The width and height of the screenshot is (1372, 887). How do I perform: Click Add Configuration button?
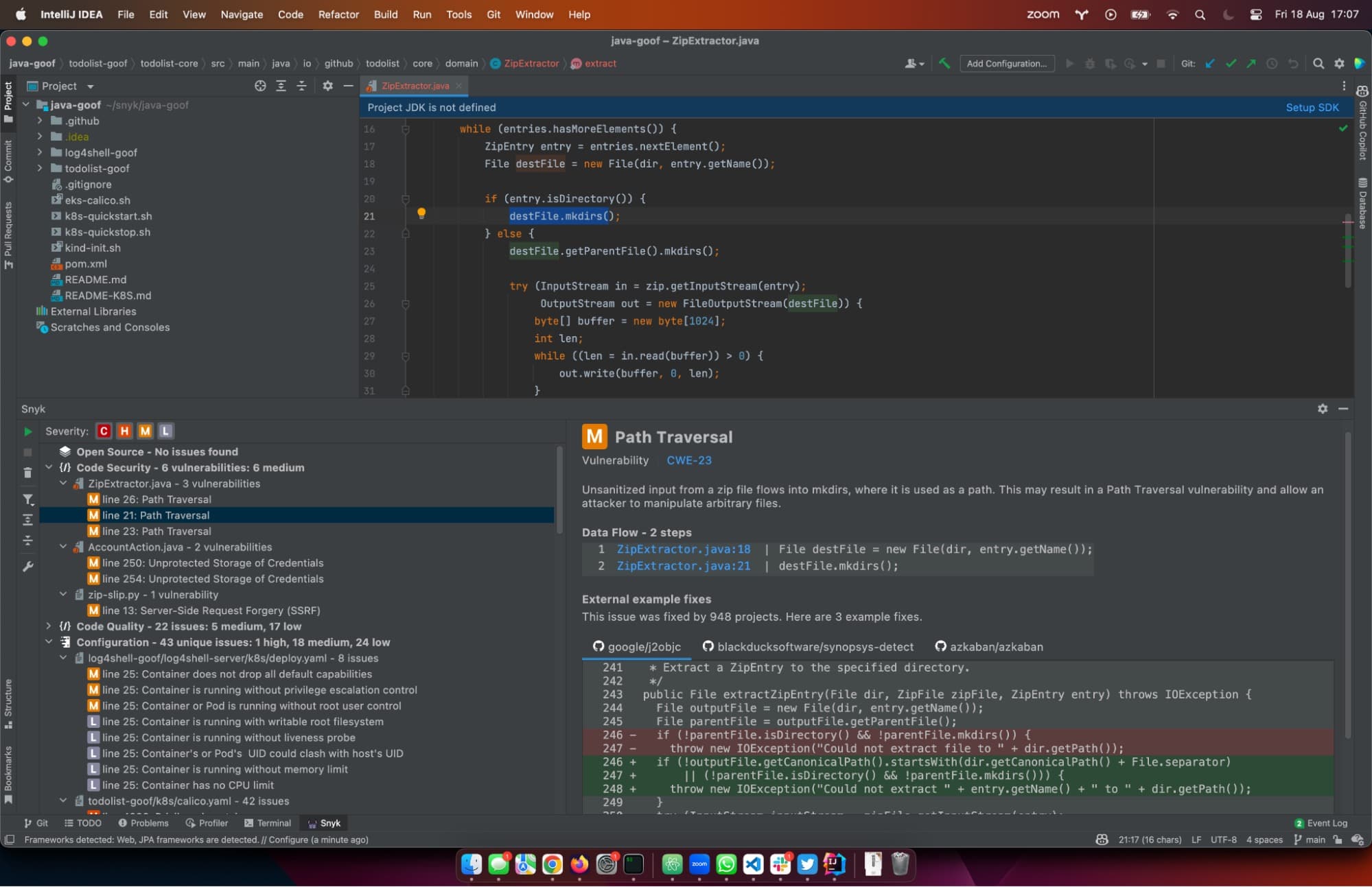tap(1007, 64)
